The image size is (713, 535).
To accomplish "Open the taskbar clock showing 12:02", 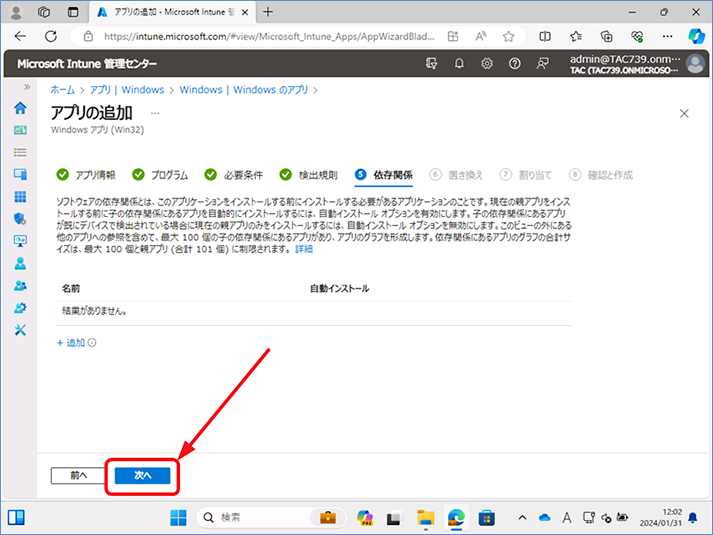I will point(661,517).
